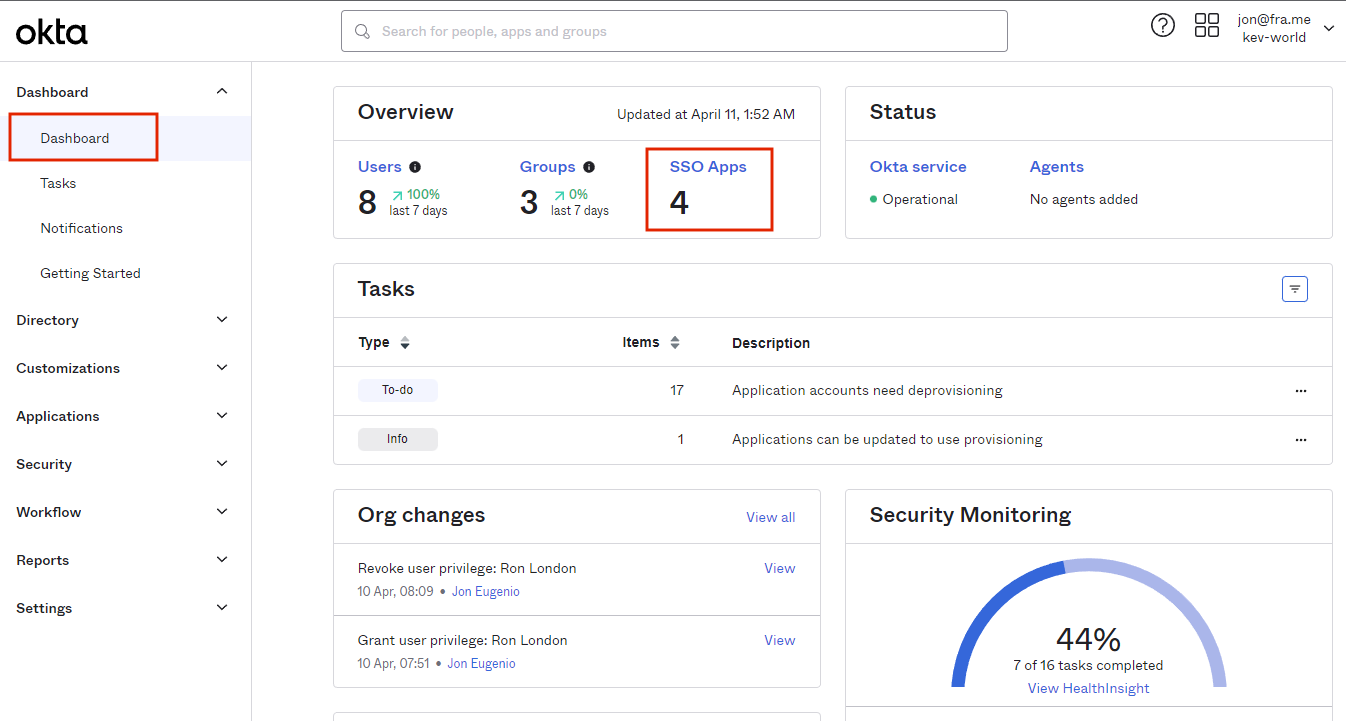This screenshot has width=1346, height=721.
Task: Expand the Directory sidebar section
Action: tap(222, 320)
